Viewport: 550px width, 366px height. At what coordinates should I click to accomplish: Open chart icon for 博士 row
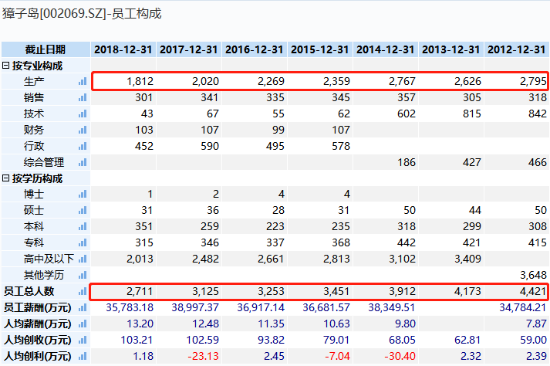[x=82, y=194]
